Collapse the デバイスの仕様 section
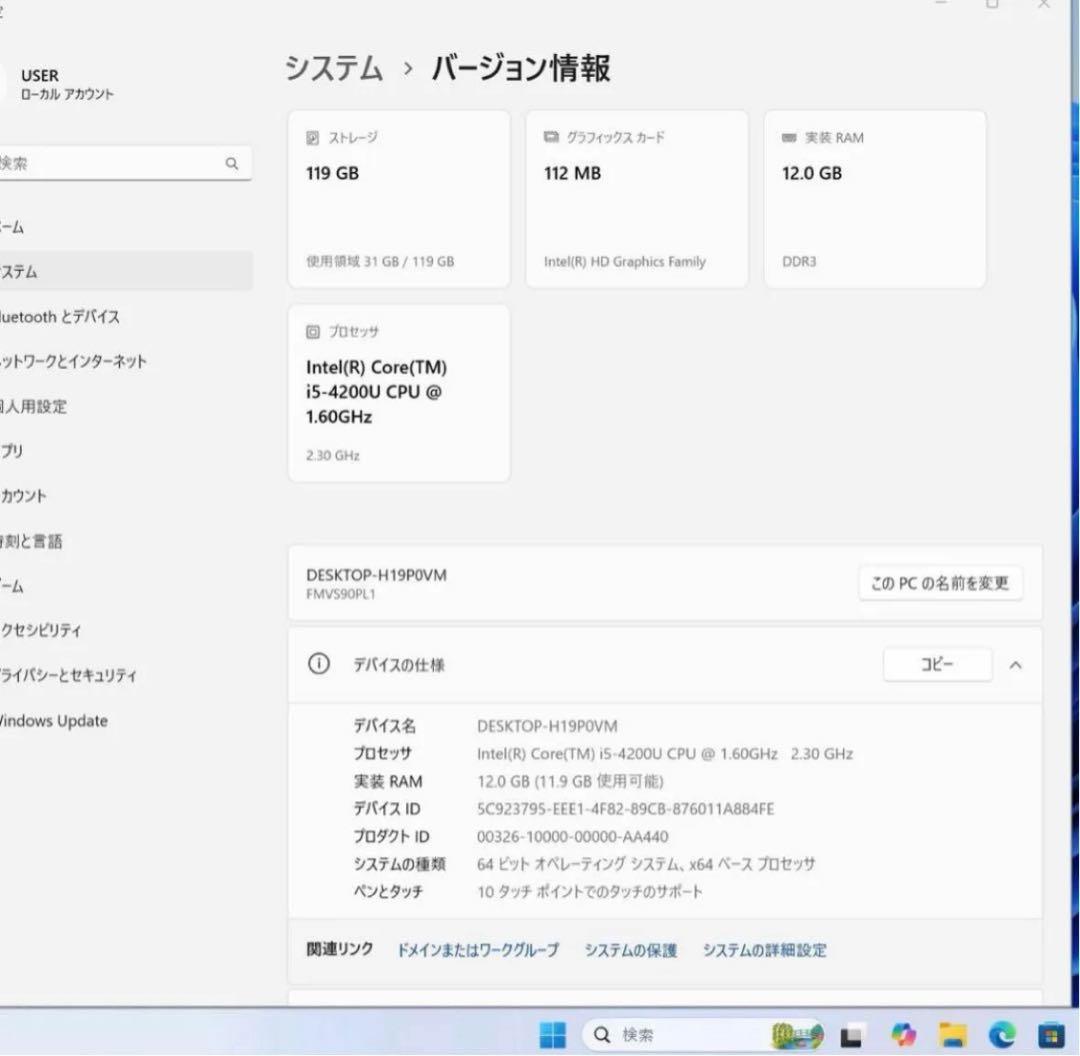This screenshot has height=1056, width=1080. [x=1016, y=665]
